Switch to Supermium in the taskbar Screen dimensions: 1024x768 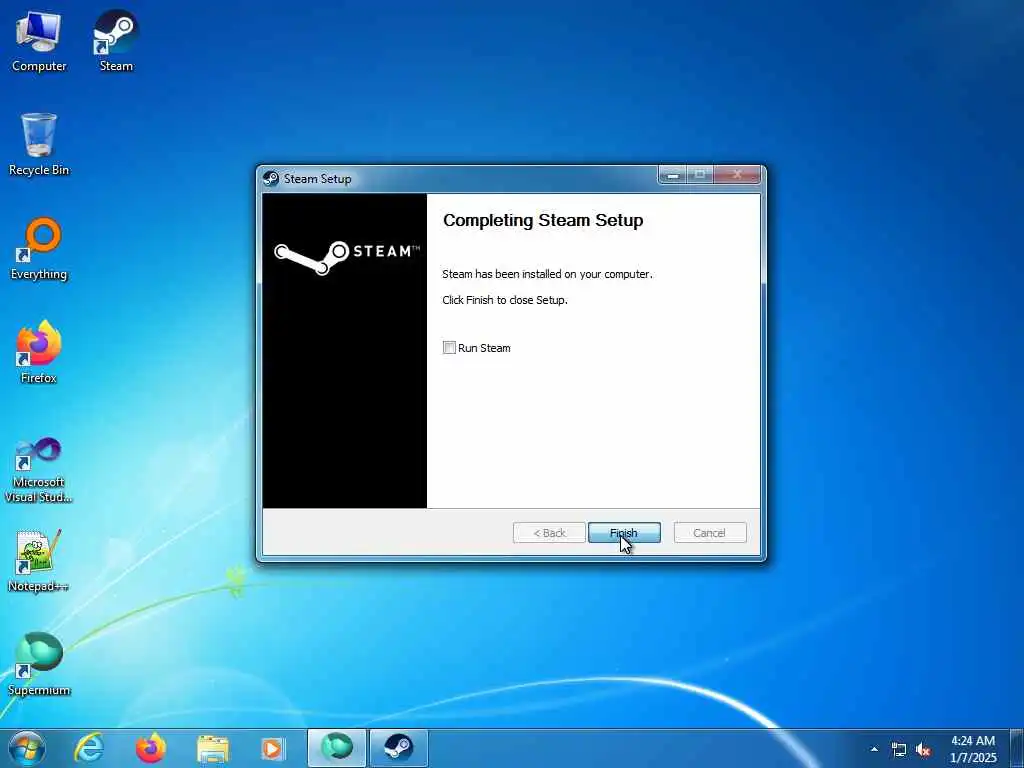tap(337, 748)
